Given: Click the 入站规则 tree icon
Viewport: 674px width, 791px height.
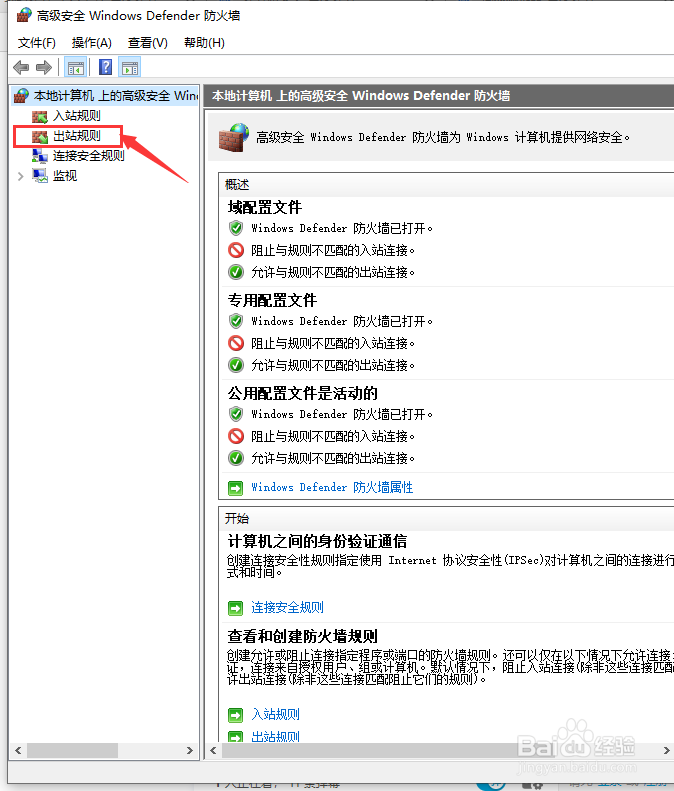Looking at the screenshot, I should (40, 116).
